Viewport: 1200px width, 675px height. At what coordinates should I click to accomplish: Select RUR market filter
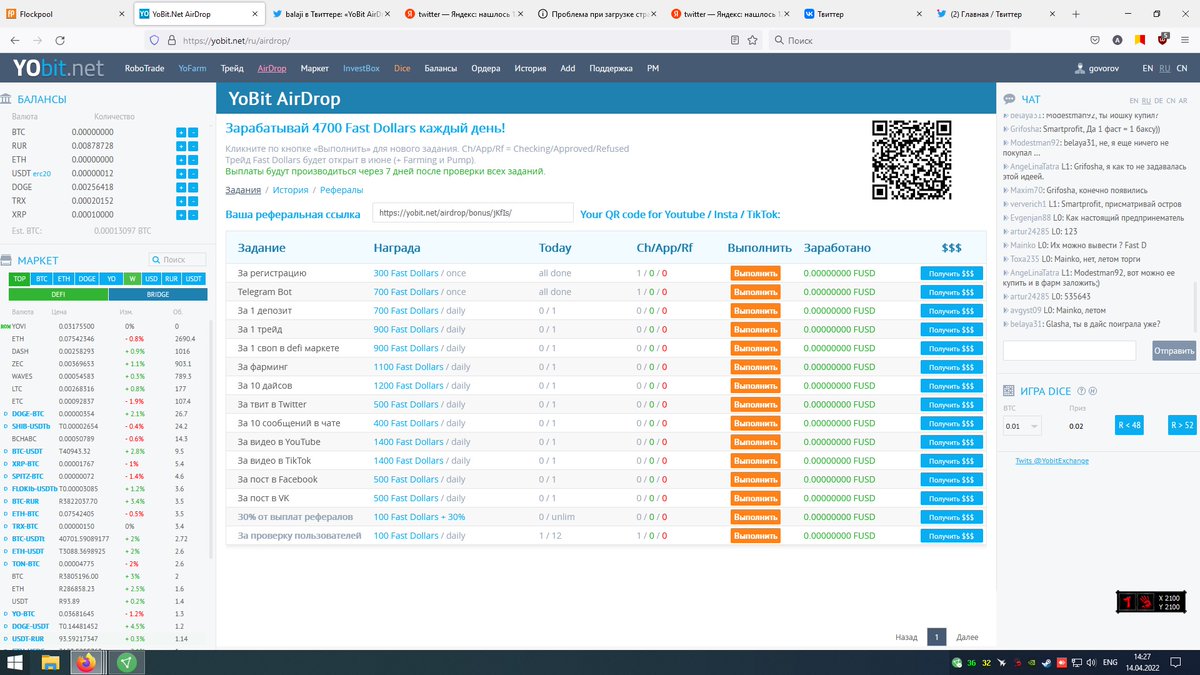172,279
